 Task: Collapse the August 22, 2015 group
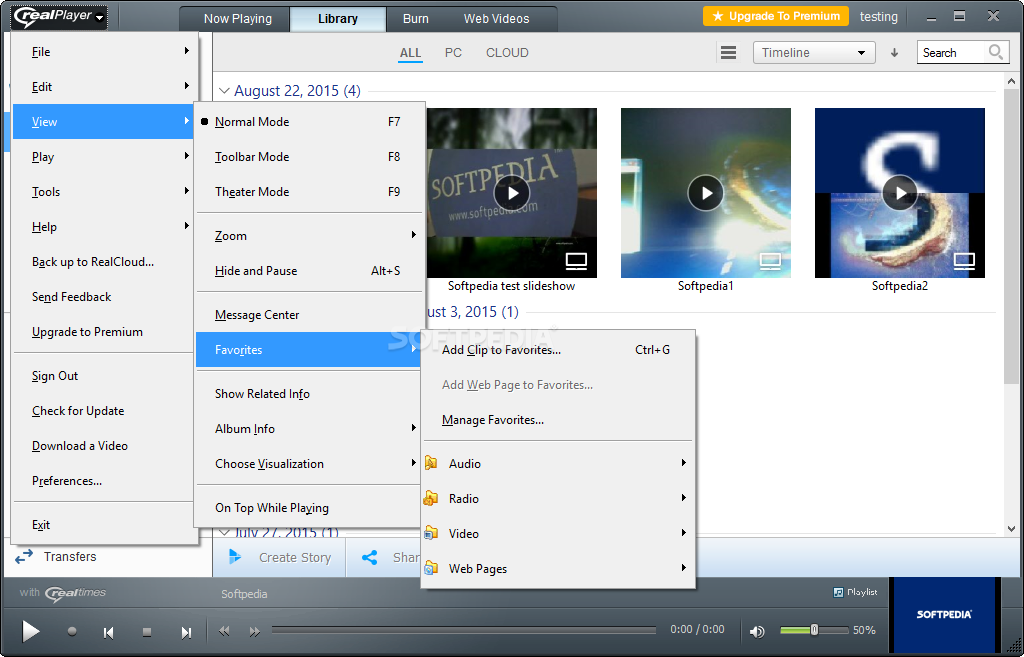coord(224,91)
